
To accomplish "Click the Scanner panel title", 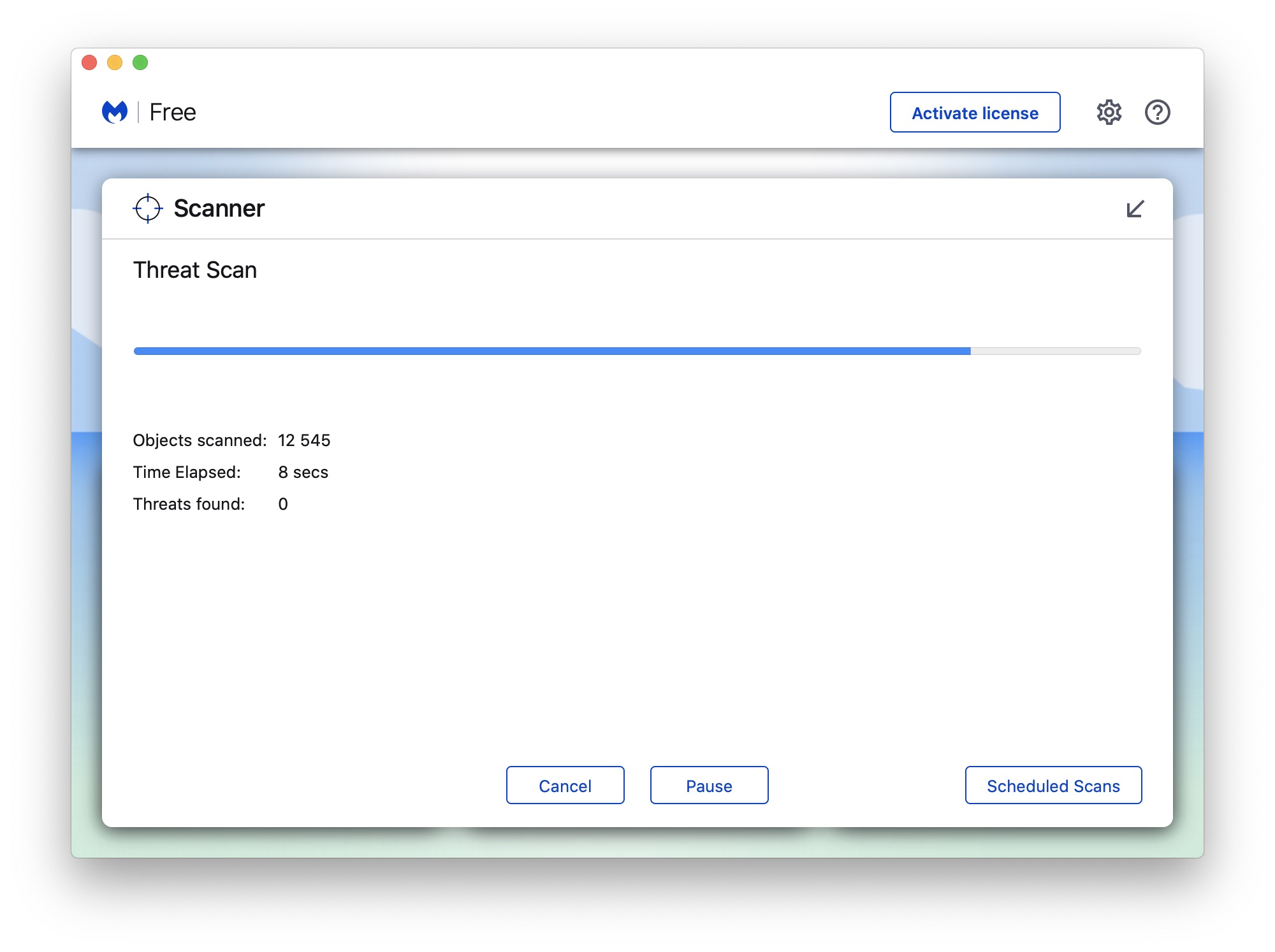I will coord(219,208).
